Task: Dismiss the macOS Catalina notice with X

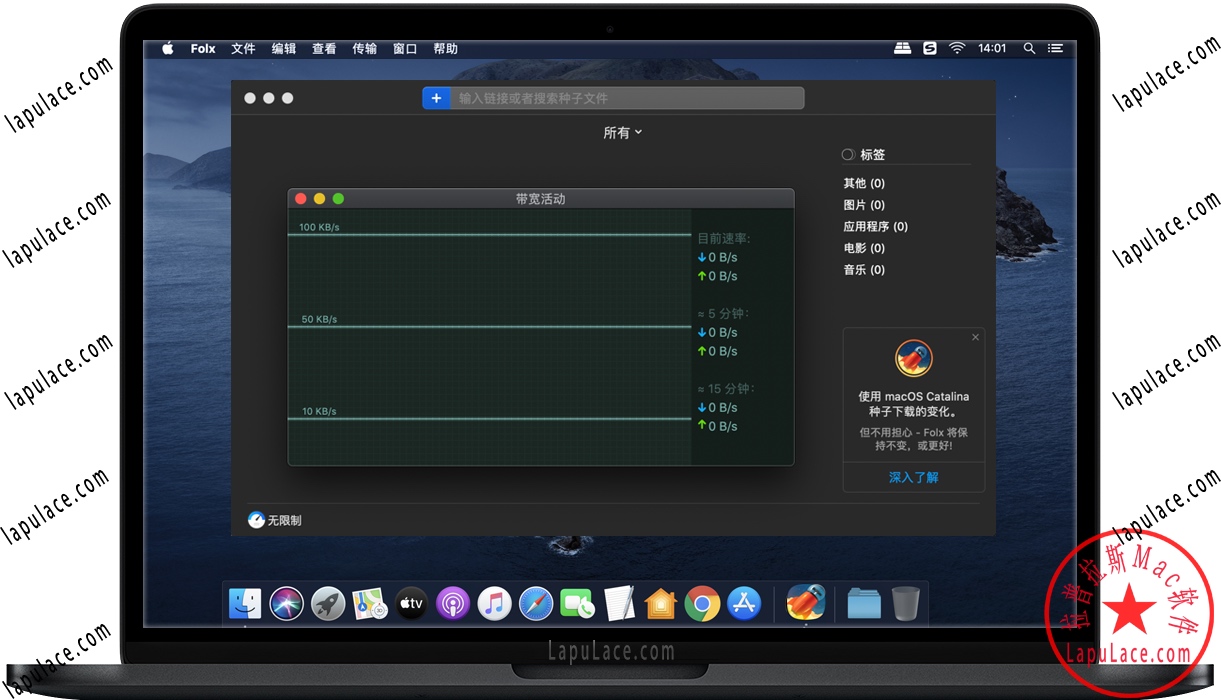Action: pyautogui.click(x=975, y=337)
